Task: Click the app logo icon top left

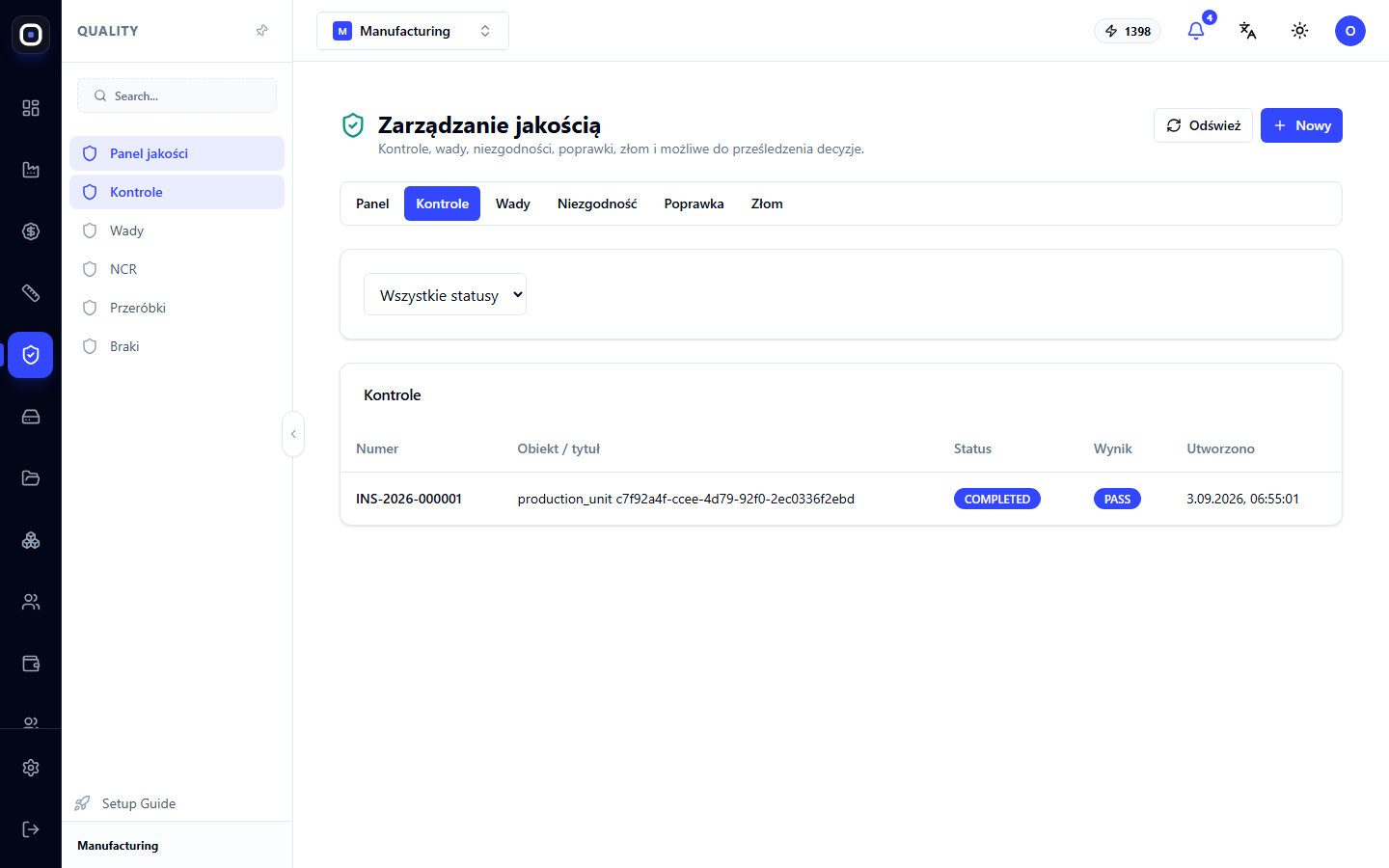Action: [31, 35]
